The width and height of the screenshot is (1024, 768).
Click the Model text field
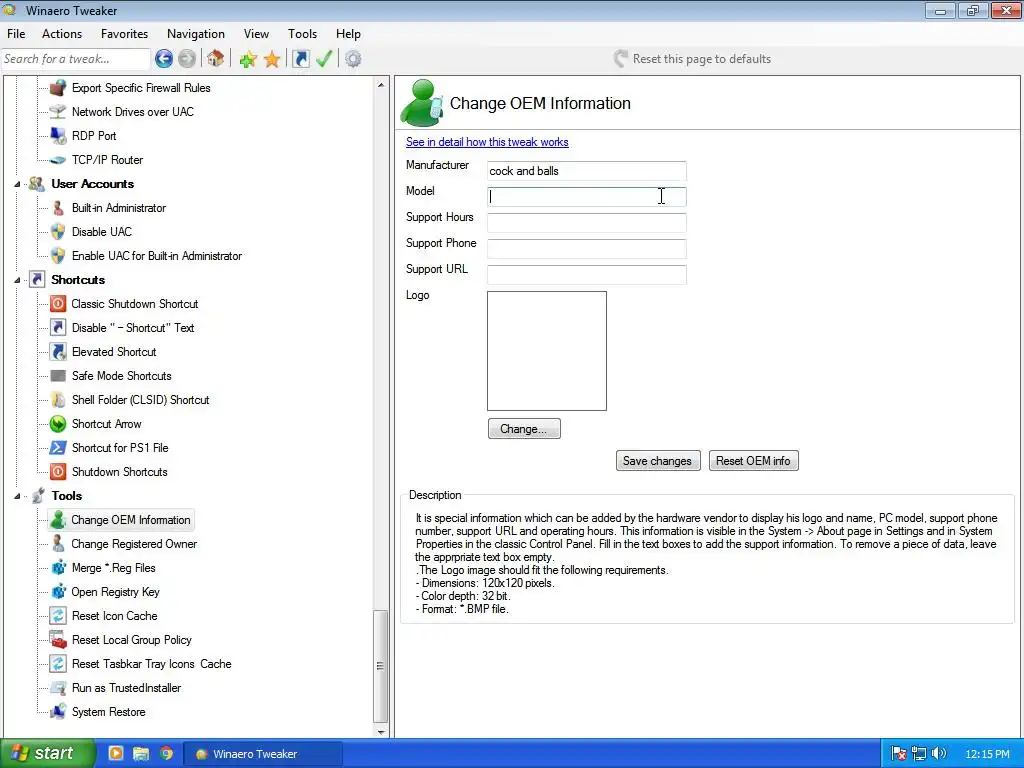(x=586, y=197)
